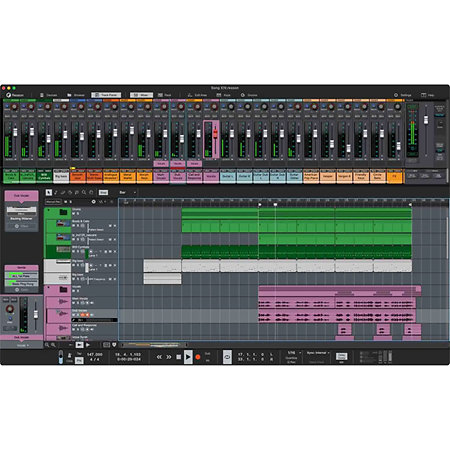Click the master section fader
This screenshot has height=450, width=450.
pyautogui.click(x=426, y=120)
